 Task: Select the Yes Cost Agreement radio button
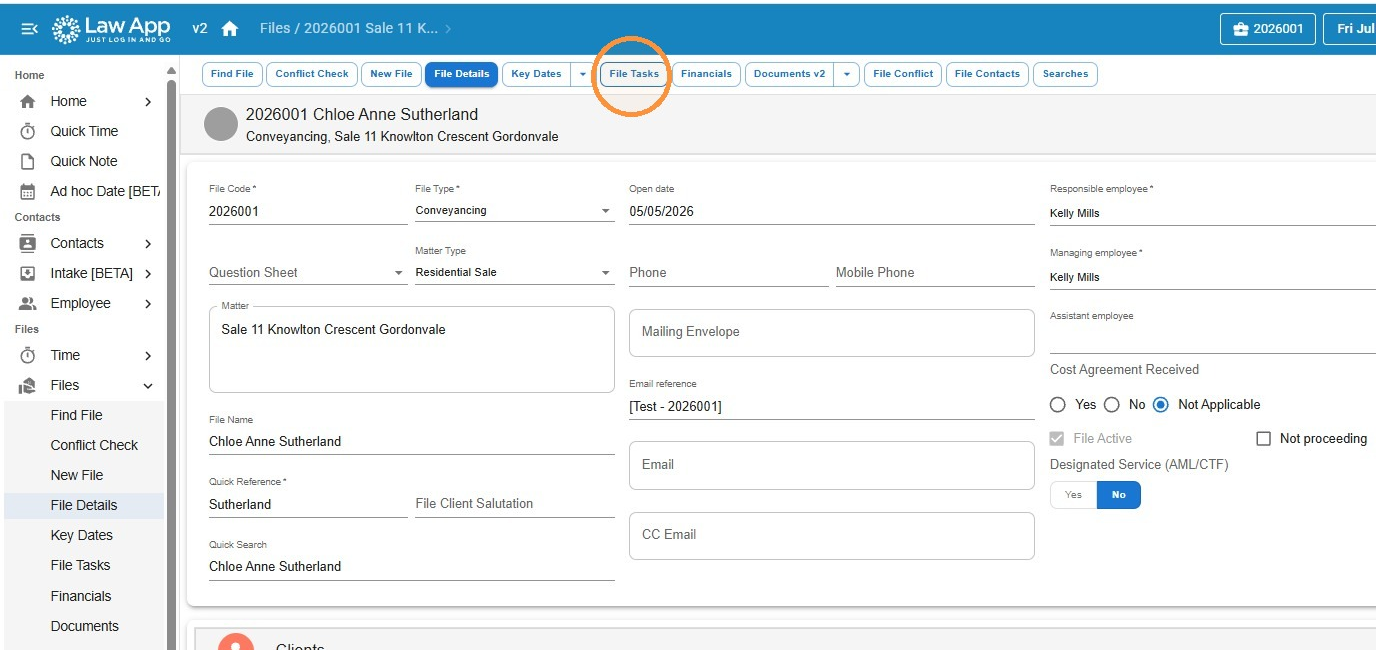pyautogui.click(x=1058, y=405)
